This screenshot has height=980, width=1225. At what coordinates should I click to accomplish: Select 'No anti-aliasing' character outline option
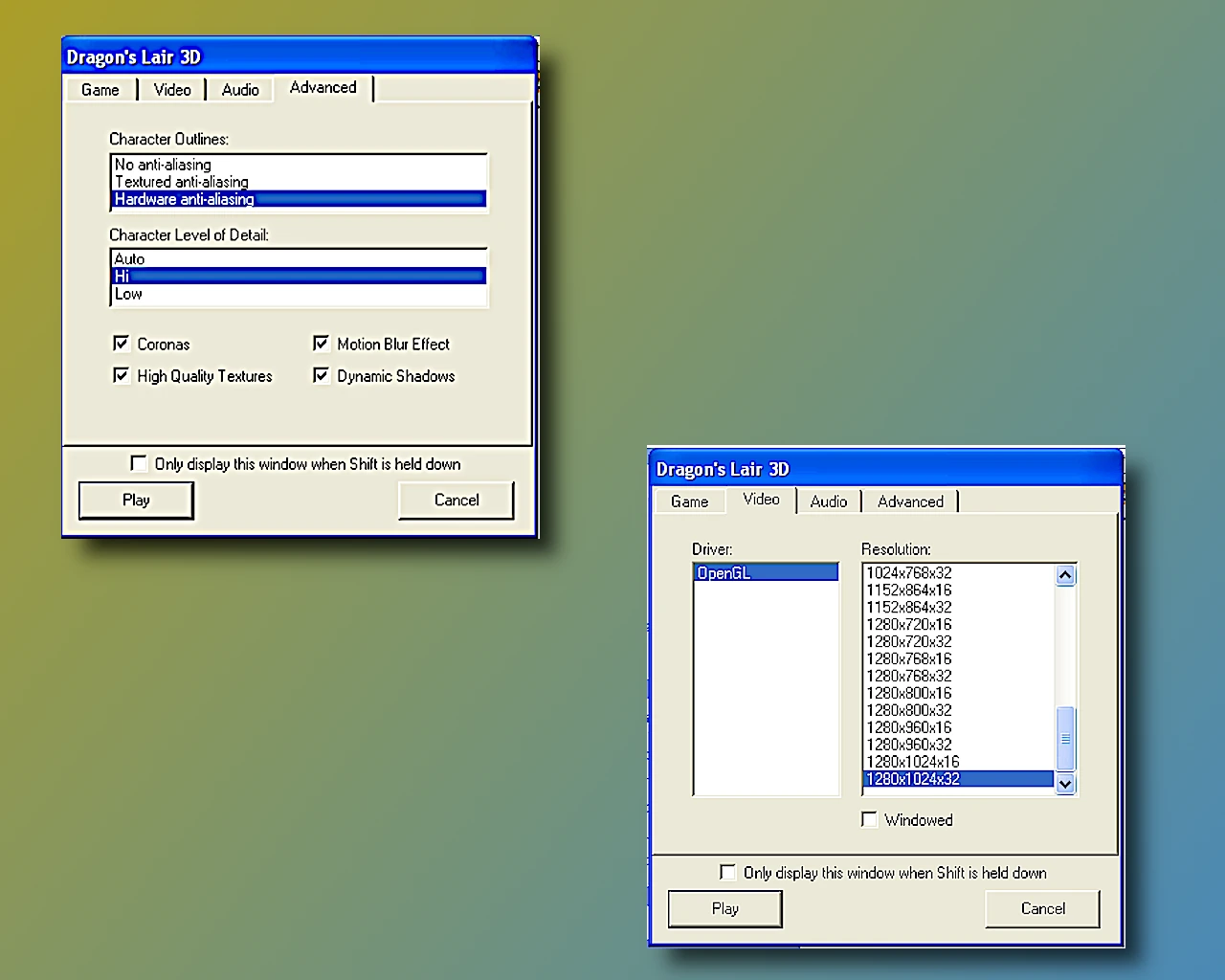pyautogui.click(x=299, y=165)
